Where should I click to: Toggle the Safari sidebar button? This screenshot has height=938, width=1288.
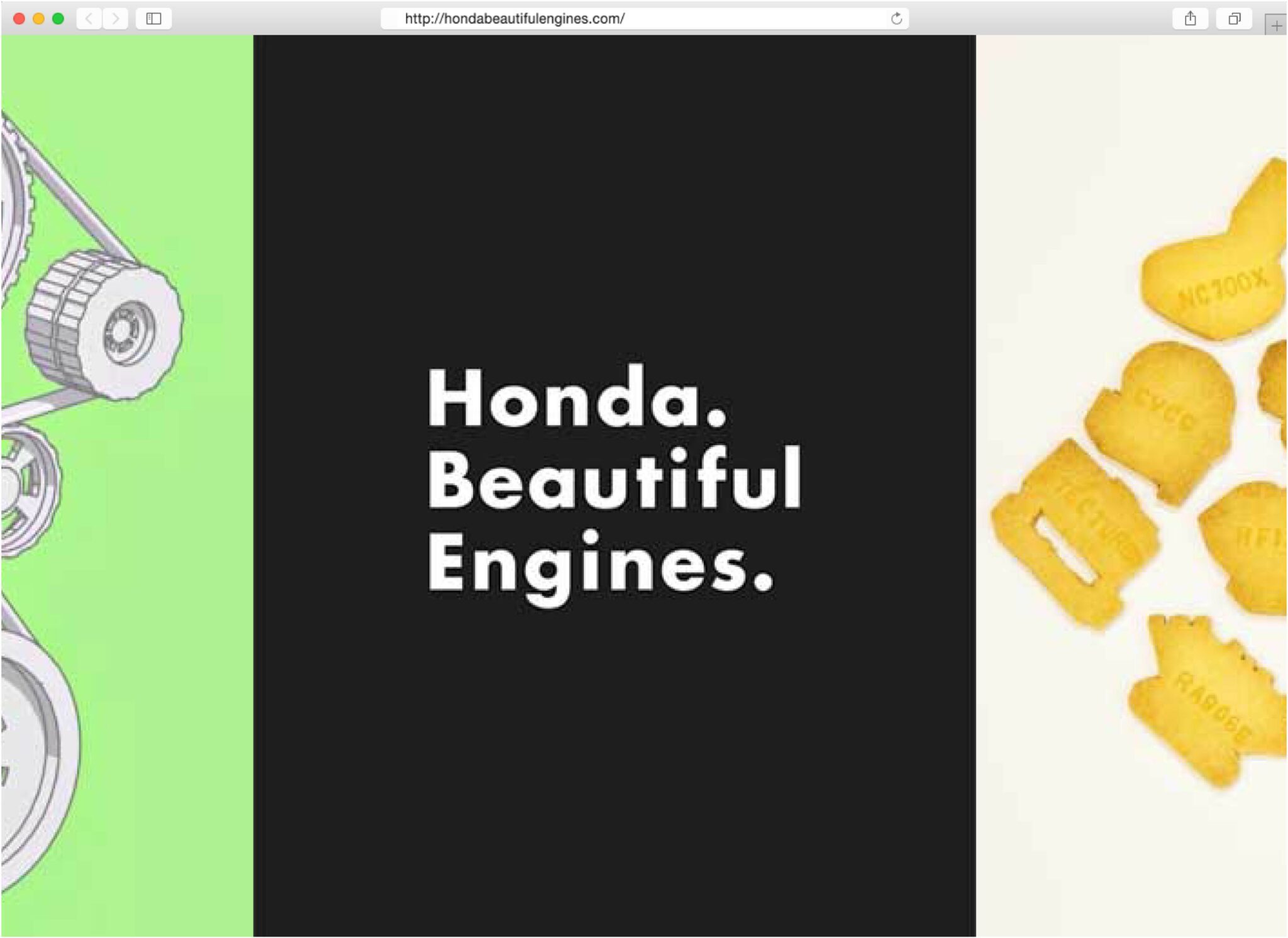tap(153, 19)
